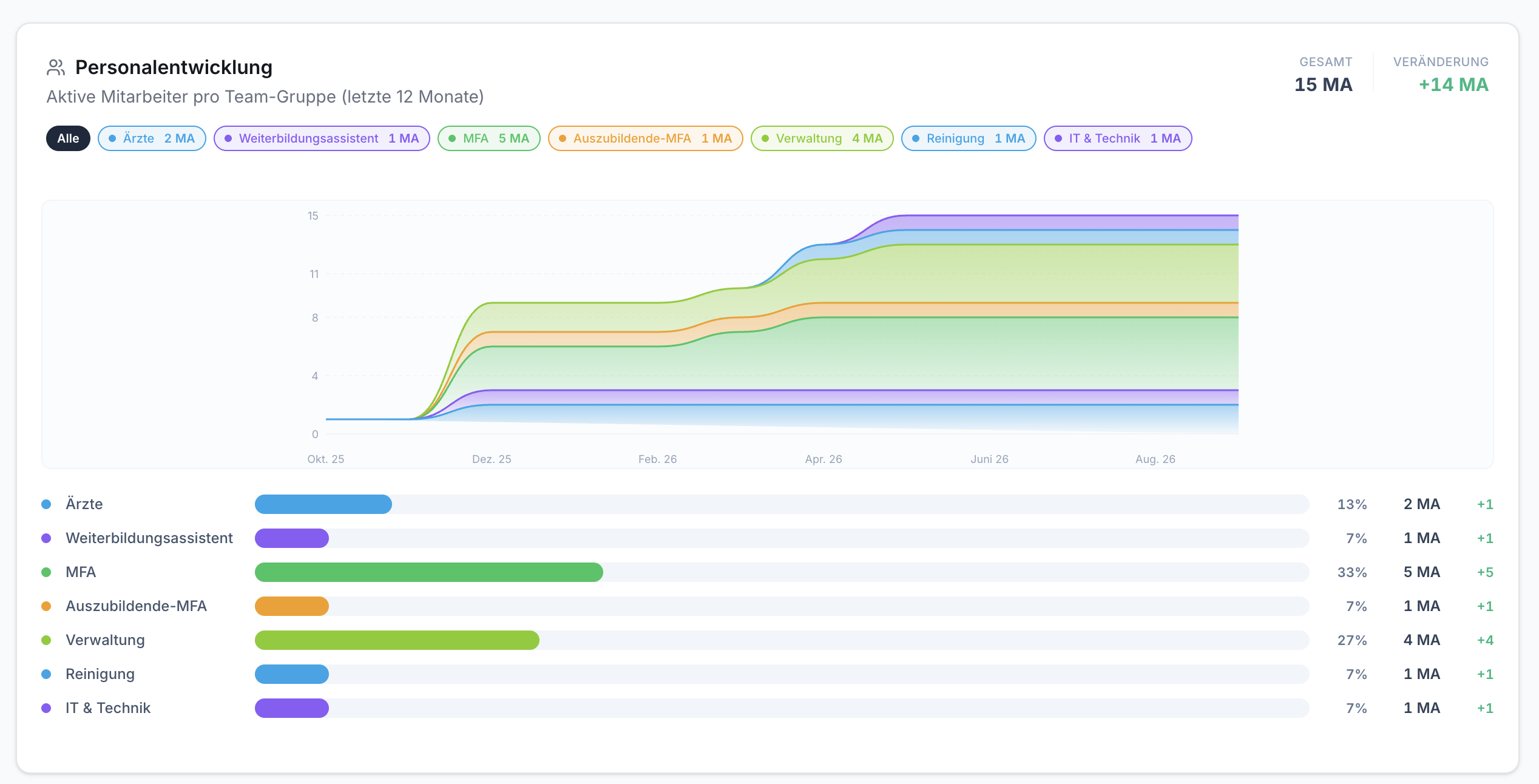The image size is (1539, 784).
Task: Click the green MFA progress bar
Action: tap(429, 572)
